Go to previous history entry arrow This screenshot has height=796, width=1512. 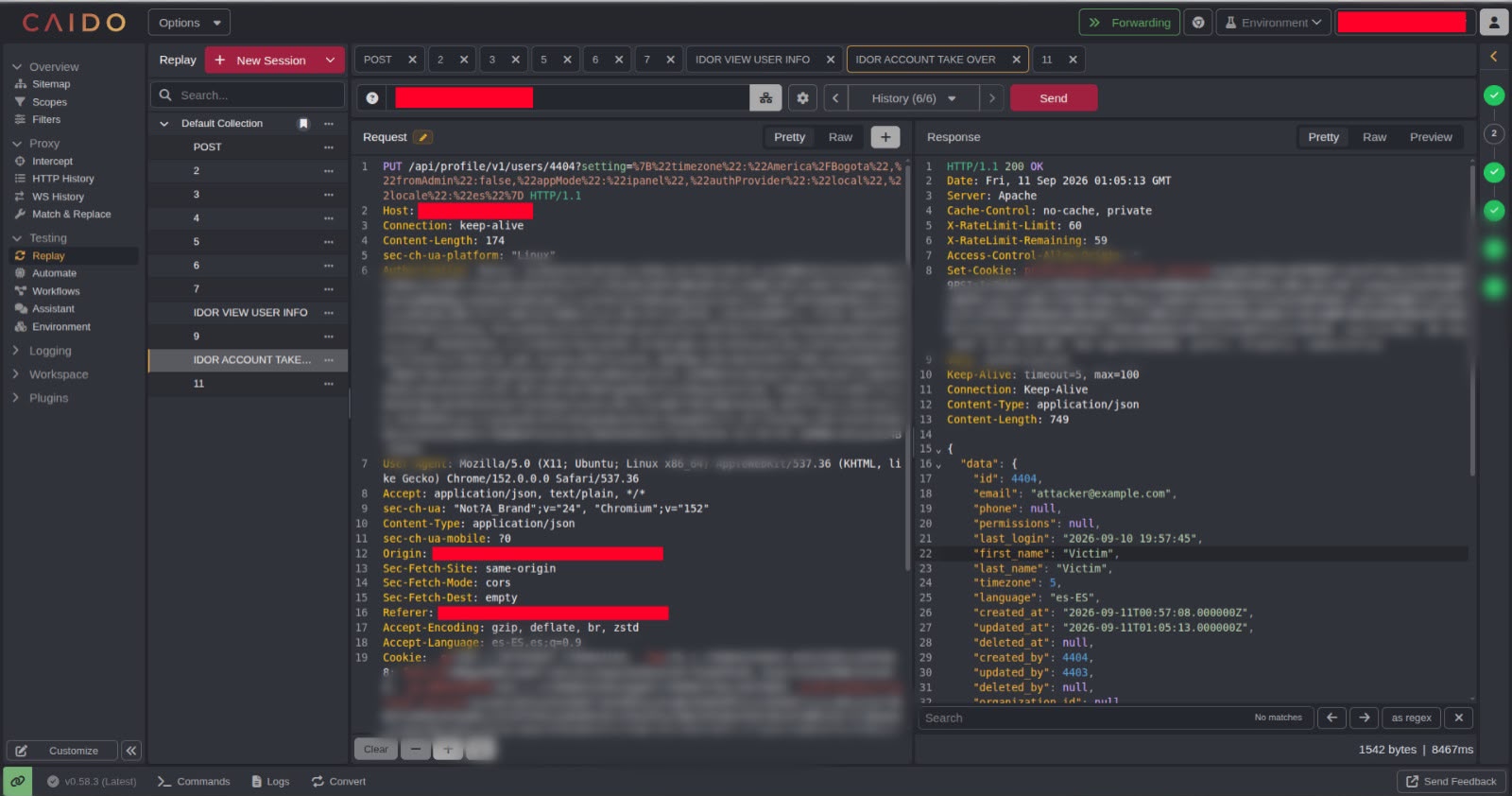pyautogui.click(x=835, y=98)
